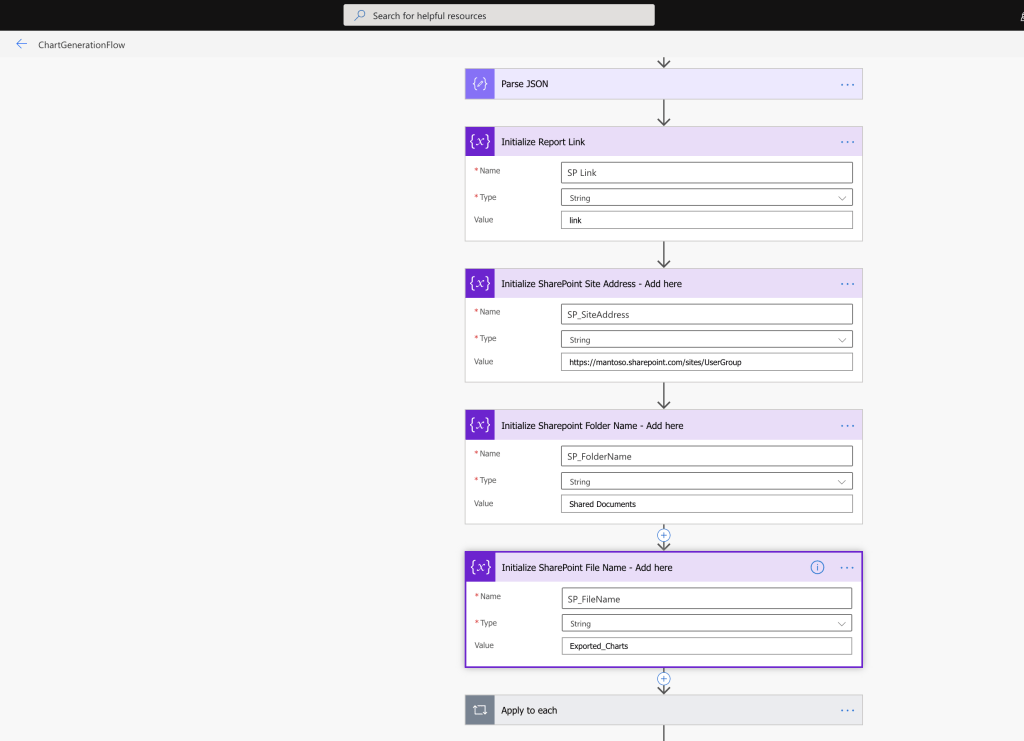Open the Initialize Report Link ellipsis menu
1024x741 pixels.
pos(847,141)
